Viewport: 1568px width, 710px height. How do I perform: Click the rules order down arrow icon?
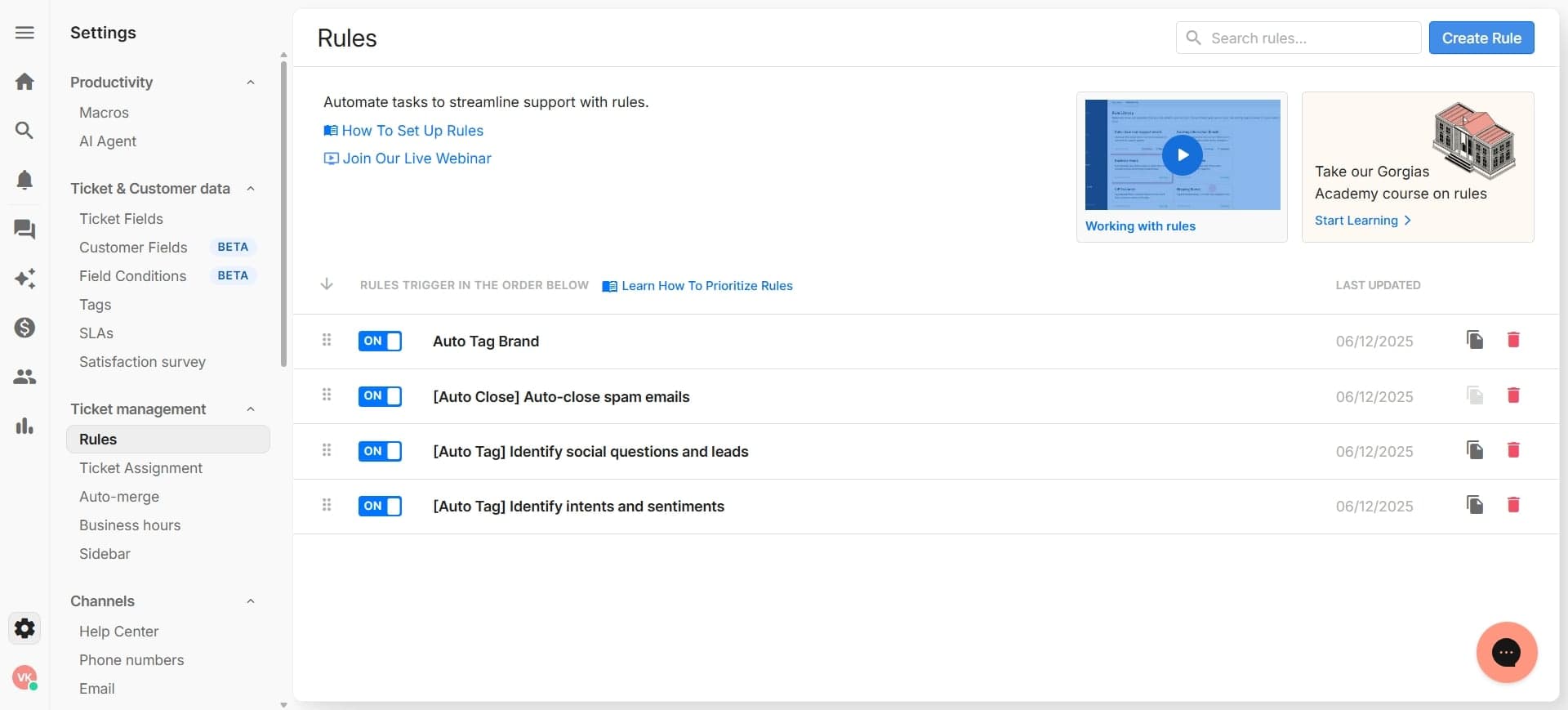[327, 284]
